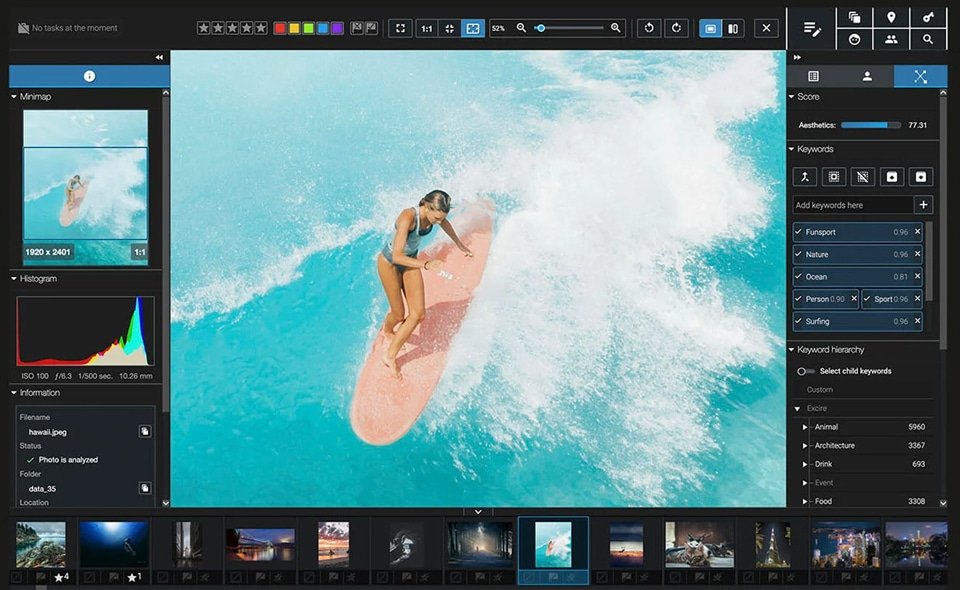Click the select all keywords icon
960x590 pixels.
coord(833,177)
